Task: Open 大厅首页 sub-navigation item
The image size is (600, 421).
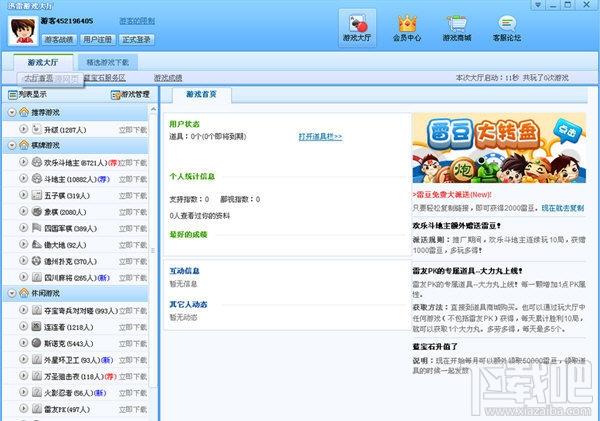Action: 39,78
